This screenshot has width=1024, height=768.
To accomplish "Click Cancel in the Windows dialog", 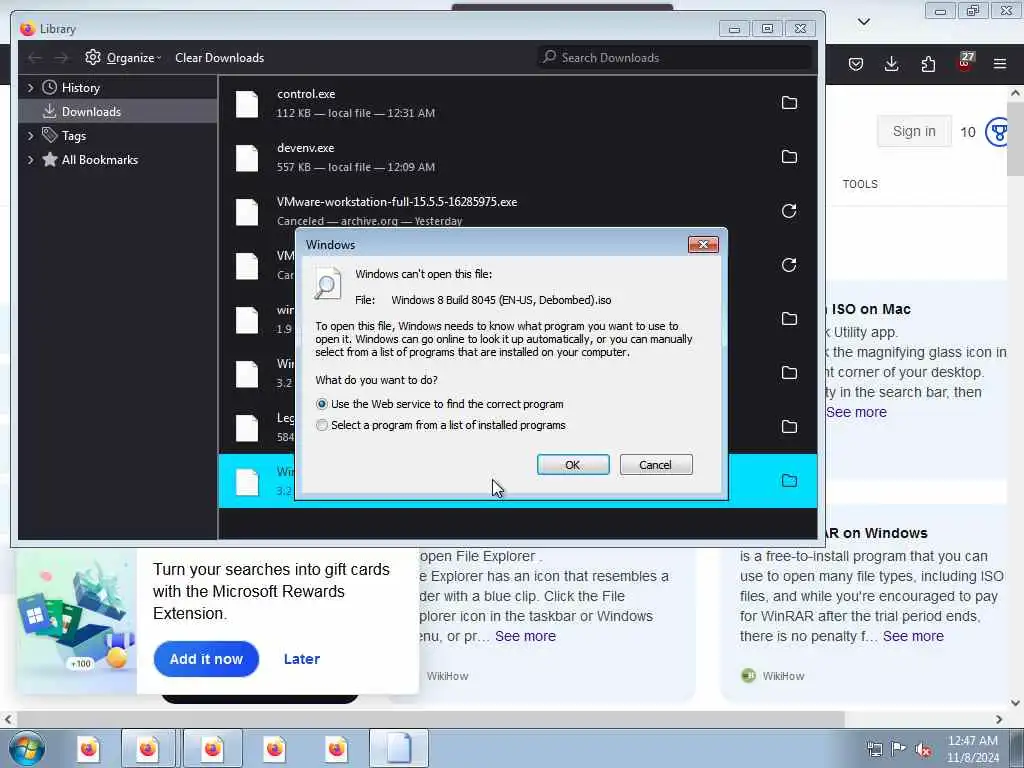I will click(x=656, y=465).
